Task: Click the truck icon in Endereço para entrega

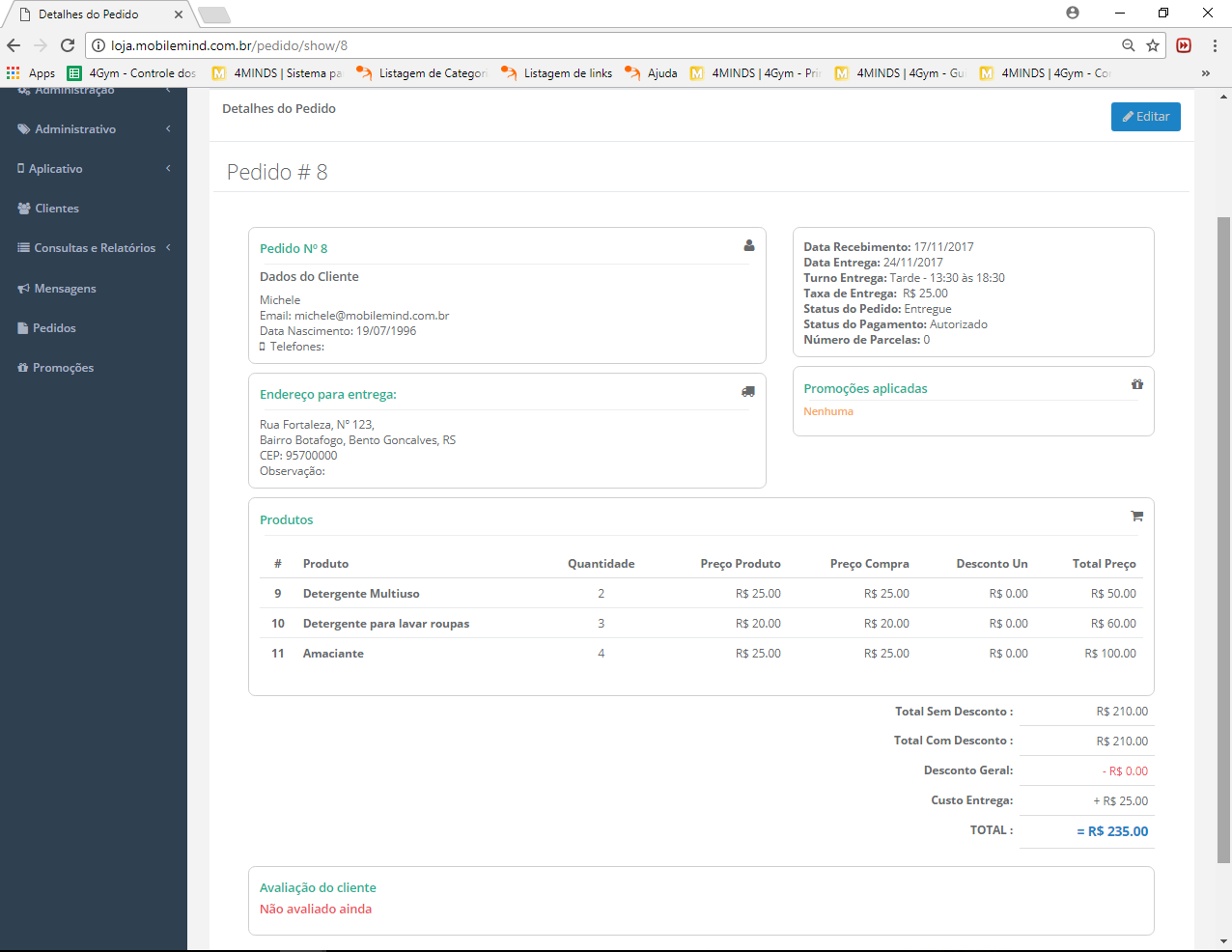Action: (x=747, y=392)
